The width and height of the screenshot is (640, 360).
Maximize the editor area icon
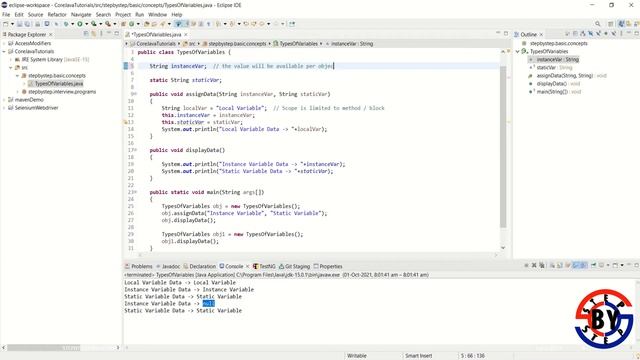point(506,34)
